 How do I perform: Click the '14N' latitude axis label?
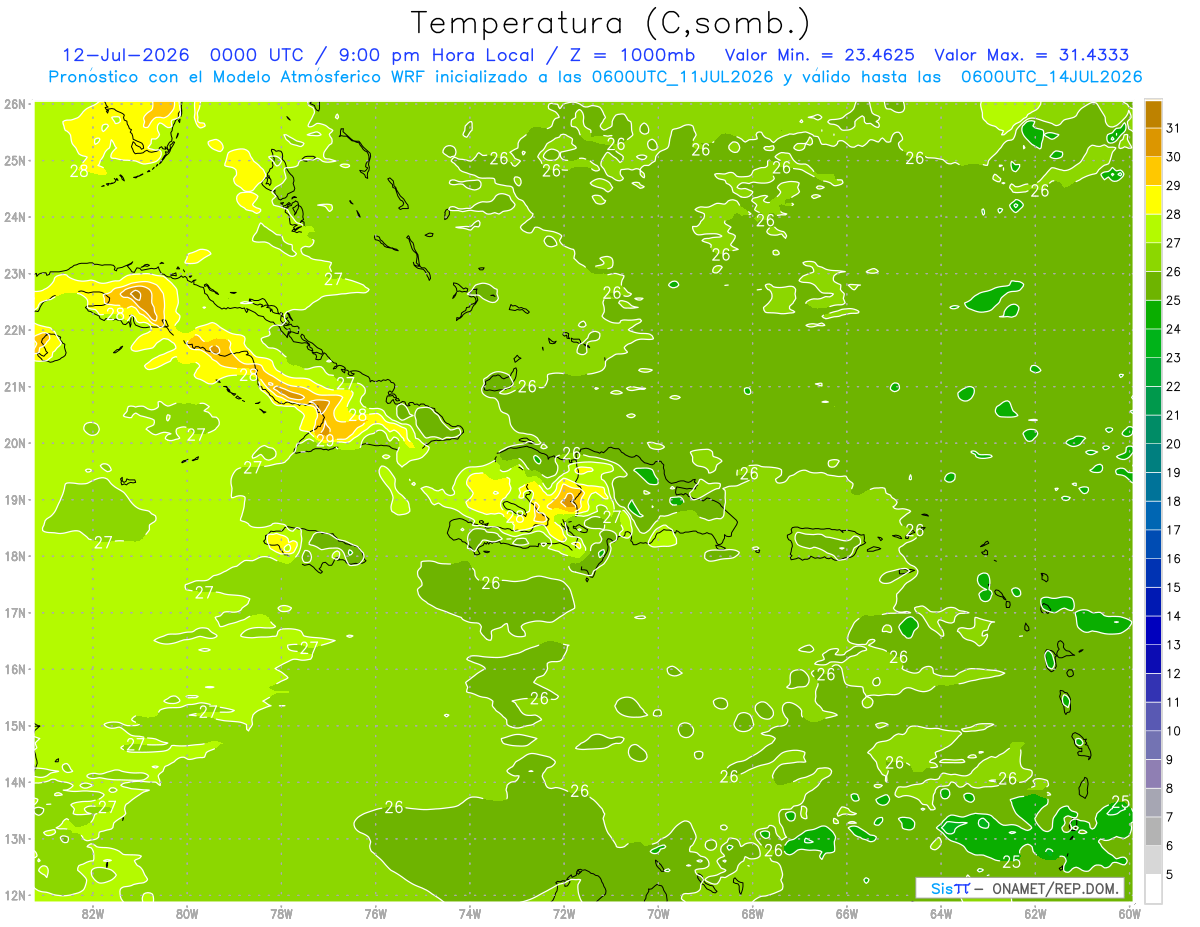pos(14,782)
